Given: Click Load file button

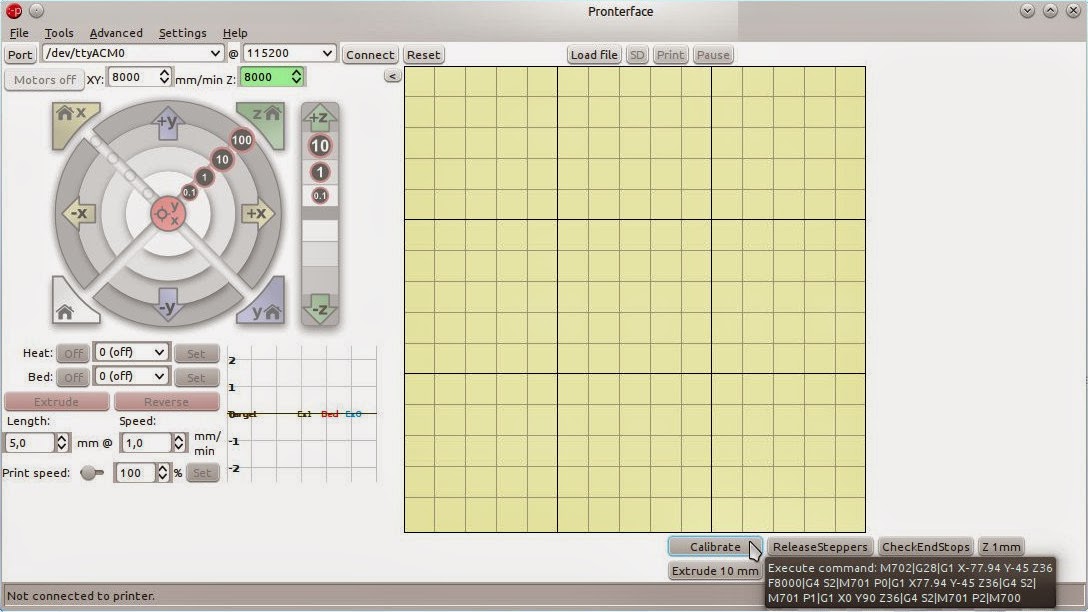Looking at the screenshot, I should point(594,55).
